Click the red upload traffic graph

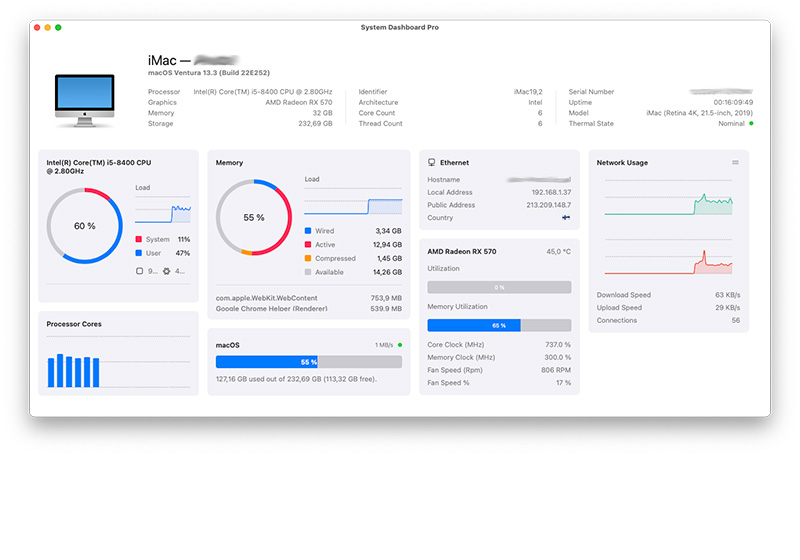tap(668, 257)
